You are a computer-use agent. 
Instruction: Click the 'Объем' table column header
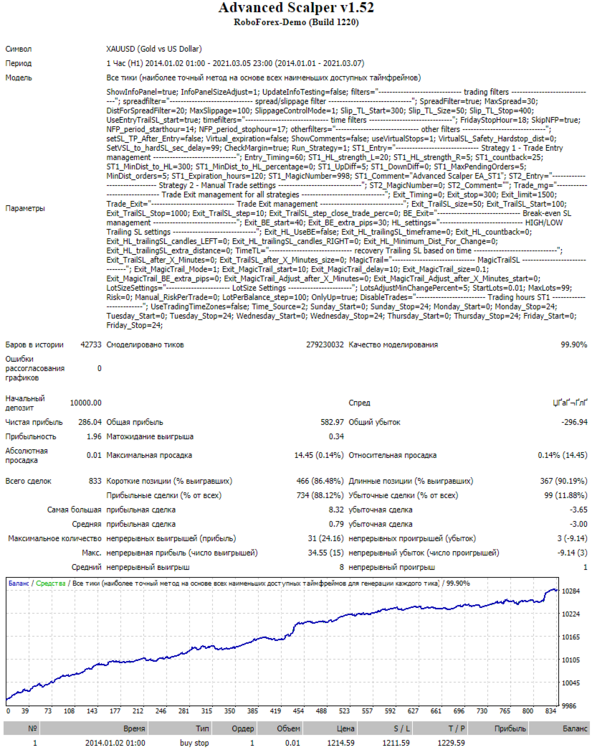click(288, 728)
